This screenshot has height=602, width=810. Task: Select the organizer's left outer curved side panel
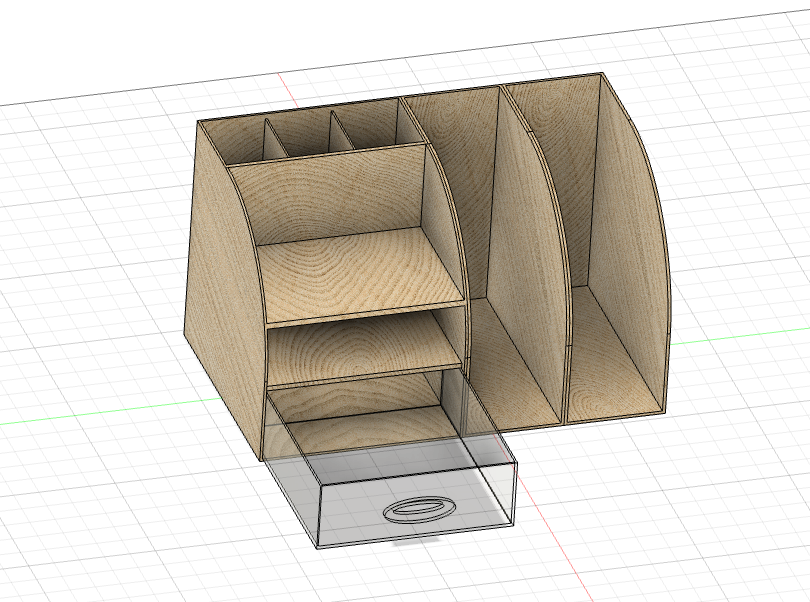[225, 290]
